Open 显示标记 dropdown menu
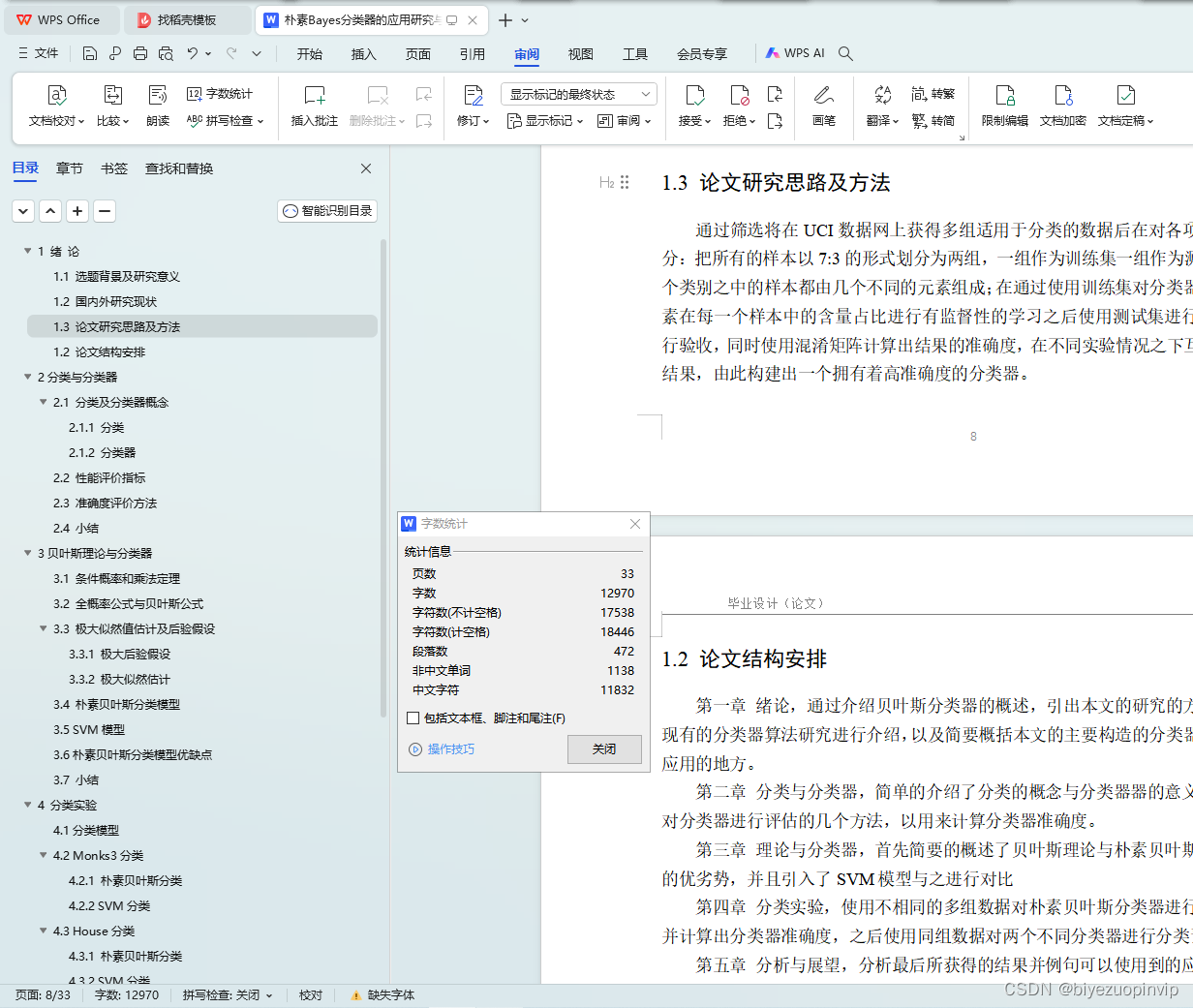The width and height of the screenshot is (1193, 1008). tap(545, 121)
